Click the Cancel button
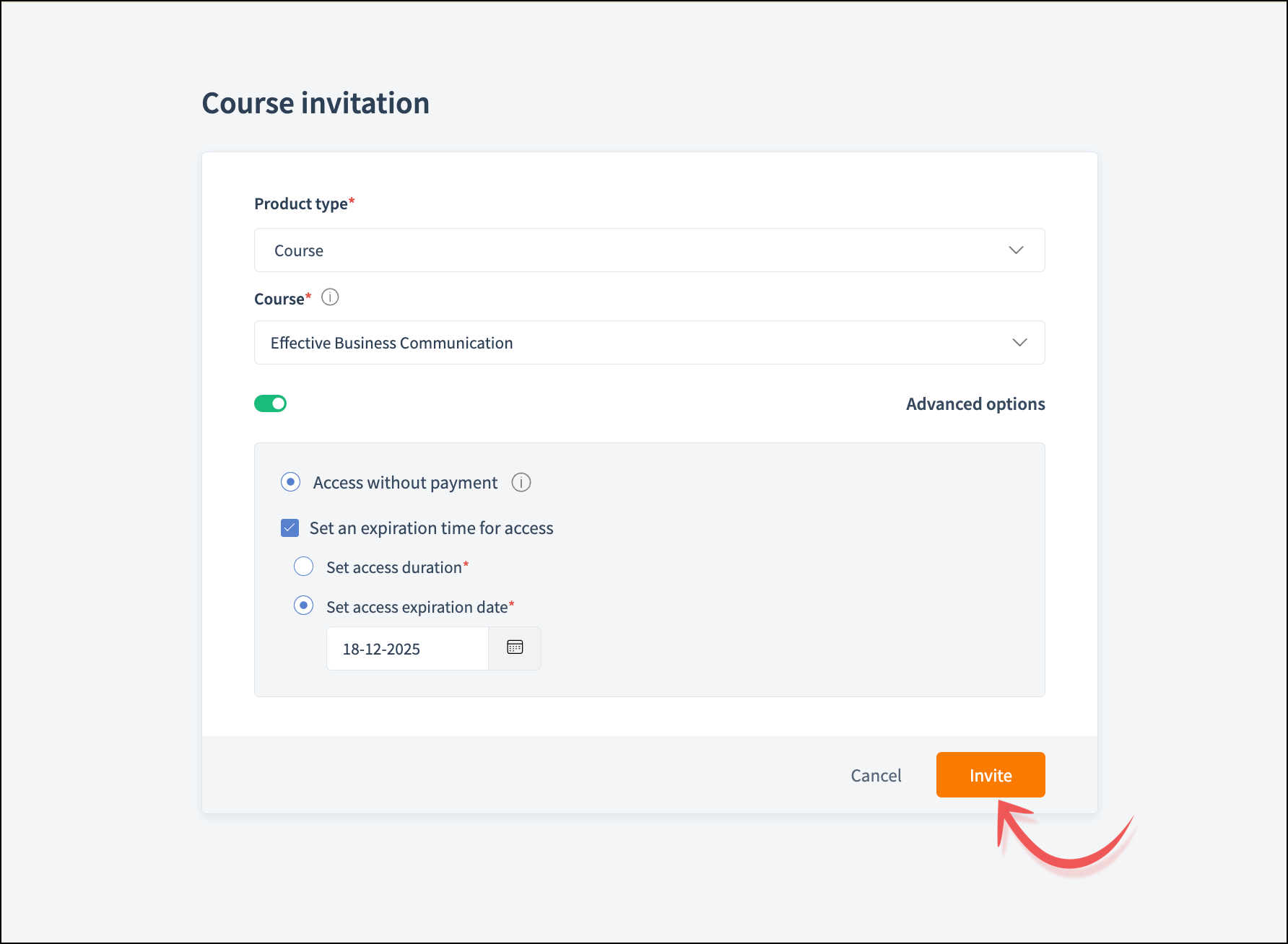Screen dimensions: 1288x944 pos(876,775)
